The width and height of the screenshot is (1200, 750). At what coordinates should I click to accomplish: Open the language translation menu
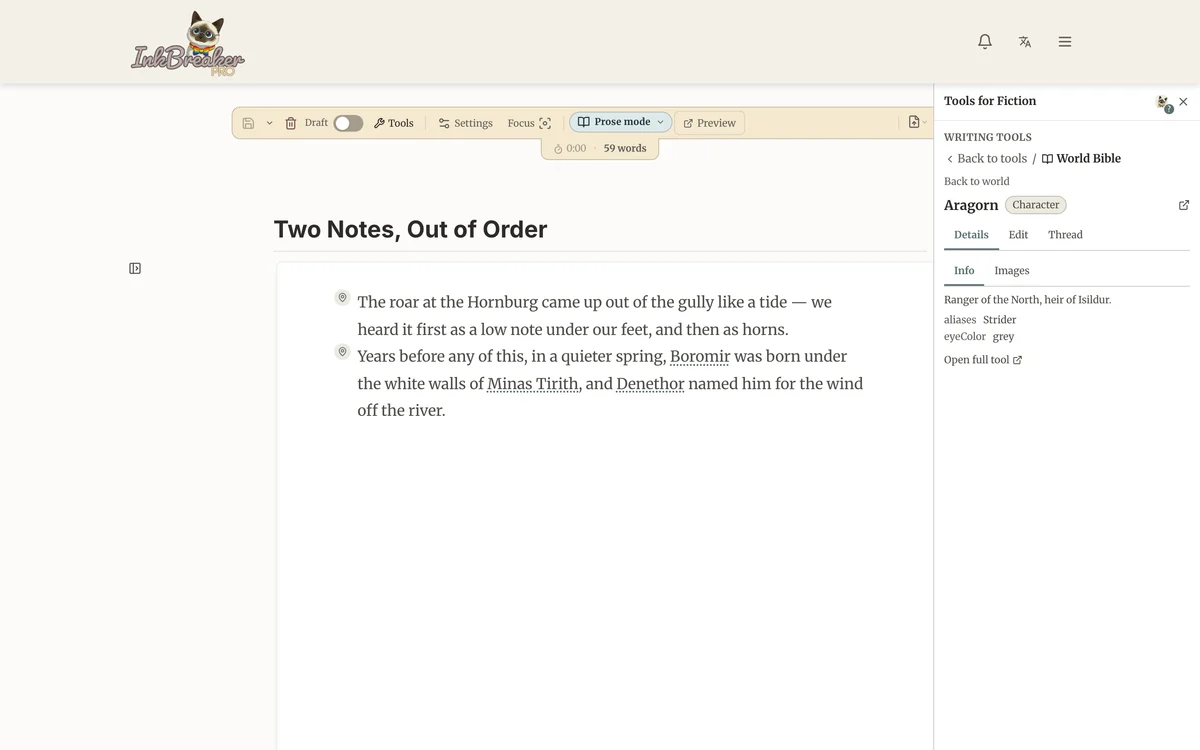click(1025, 42)
